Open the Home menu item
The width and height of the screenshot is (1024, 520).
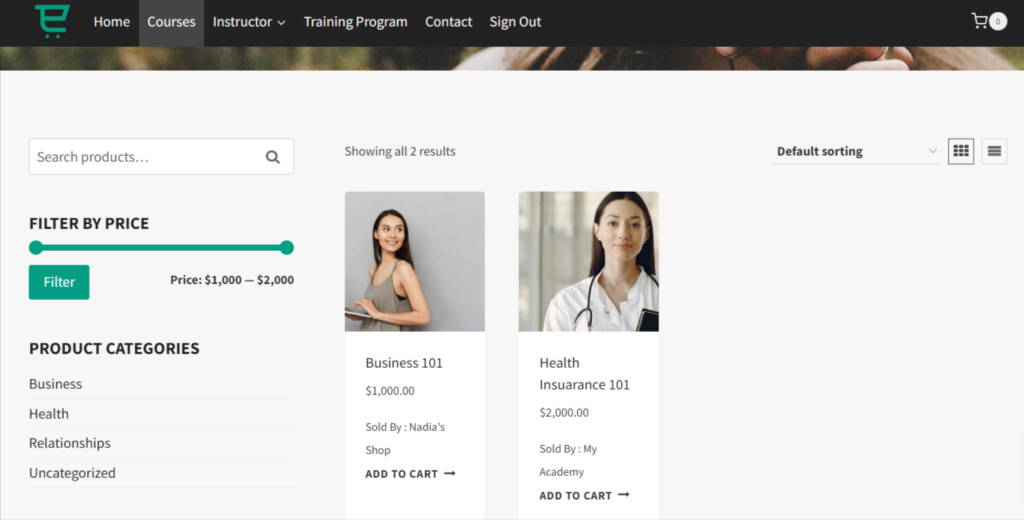pos(112,22)
